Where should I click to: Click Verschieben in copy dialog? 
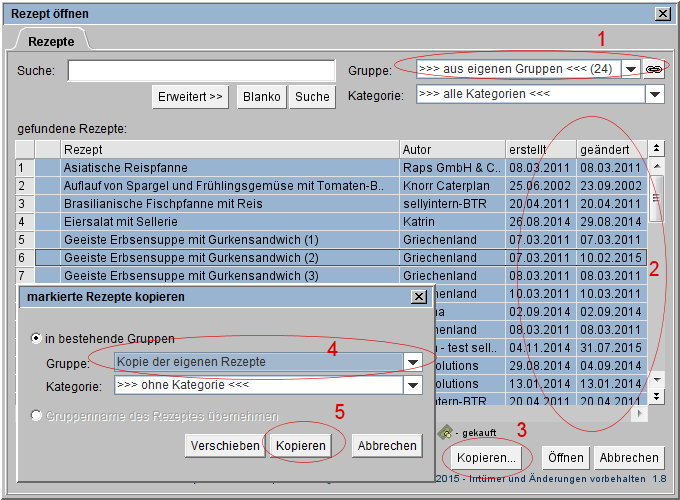pos(225,445)
